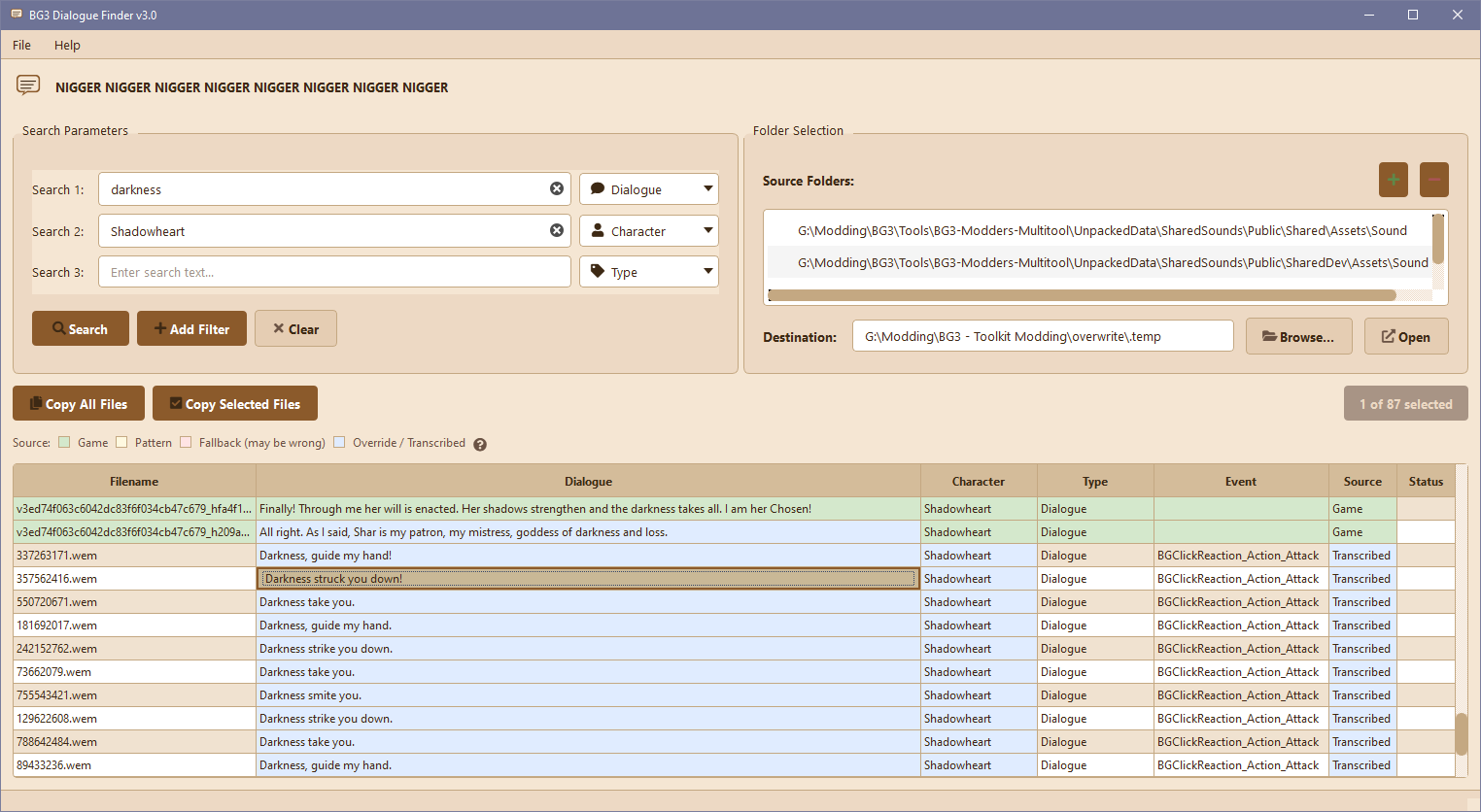Select the filename ending in hfa4f1...
The height and width of the screenshot is (812, 1481).
click(134, 508)
